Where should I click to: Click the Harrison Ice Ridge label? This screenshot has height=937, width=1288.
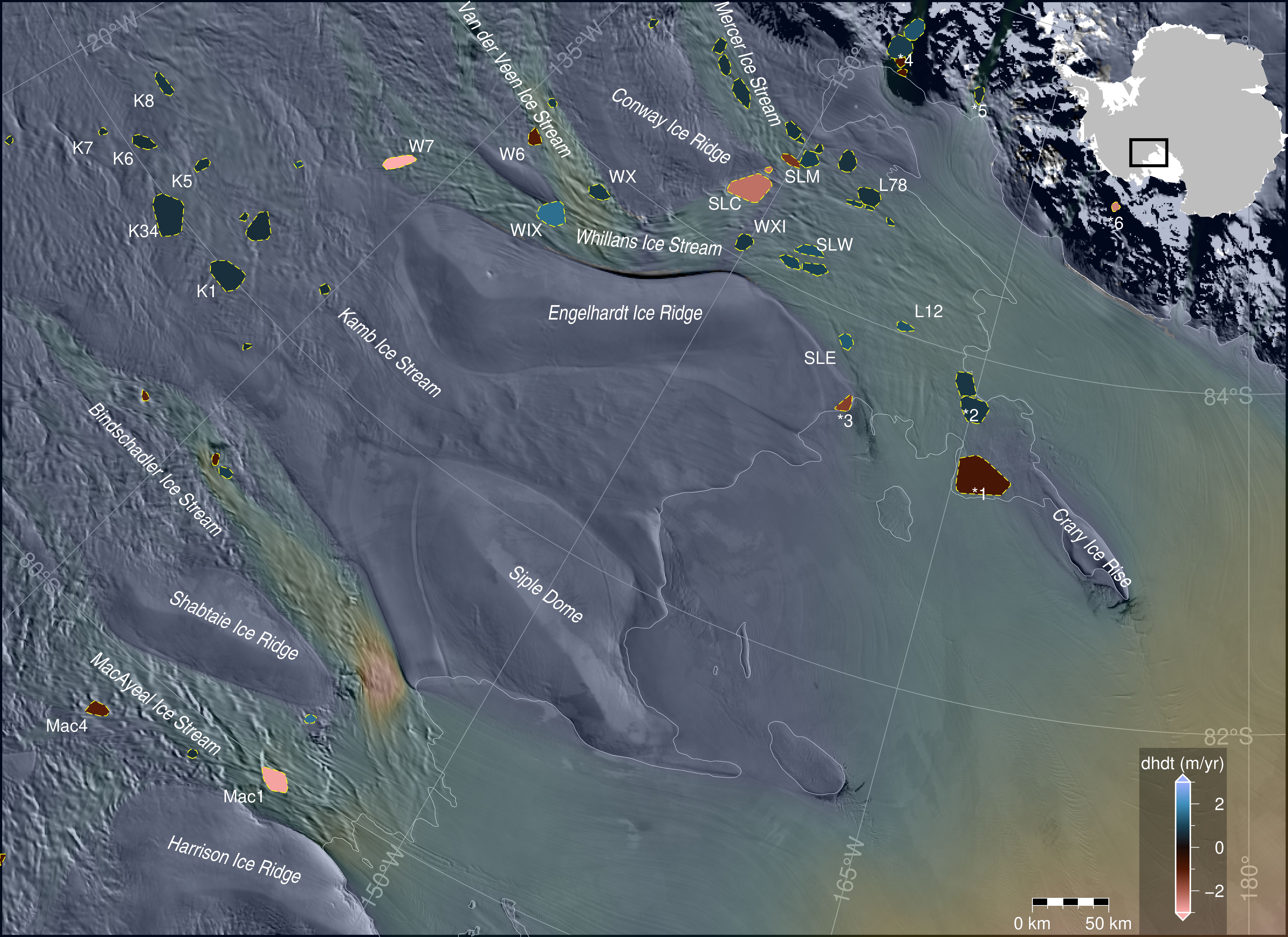(234, 860)
